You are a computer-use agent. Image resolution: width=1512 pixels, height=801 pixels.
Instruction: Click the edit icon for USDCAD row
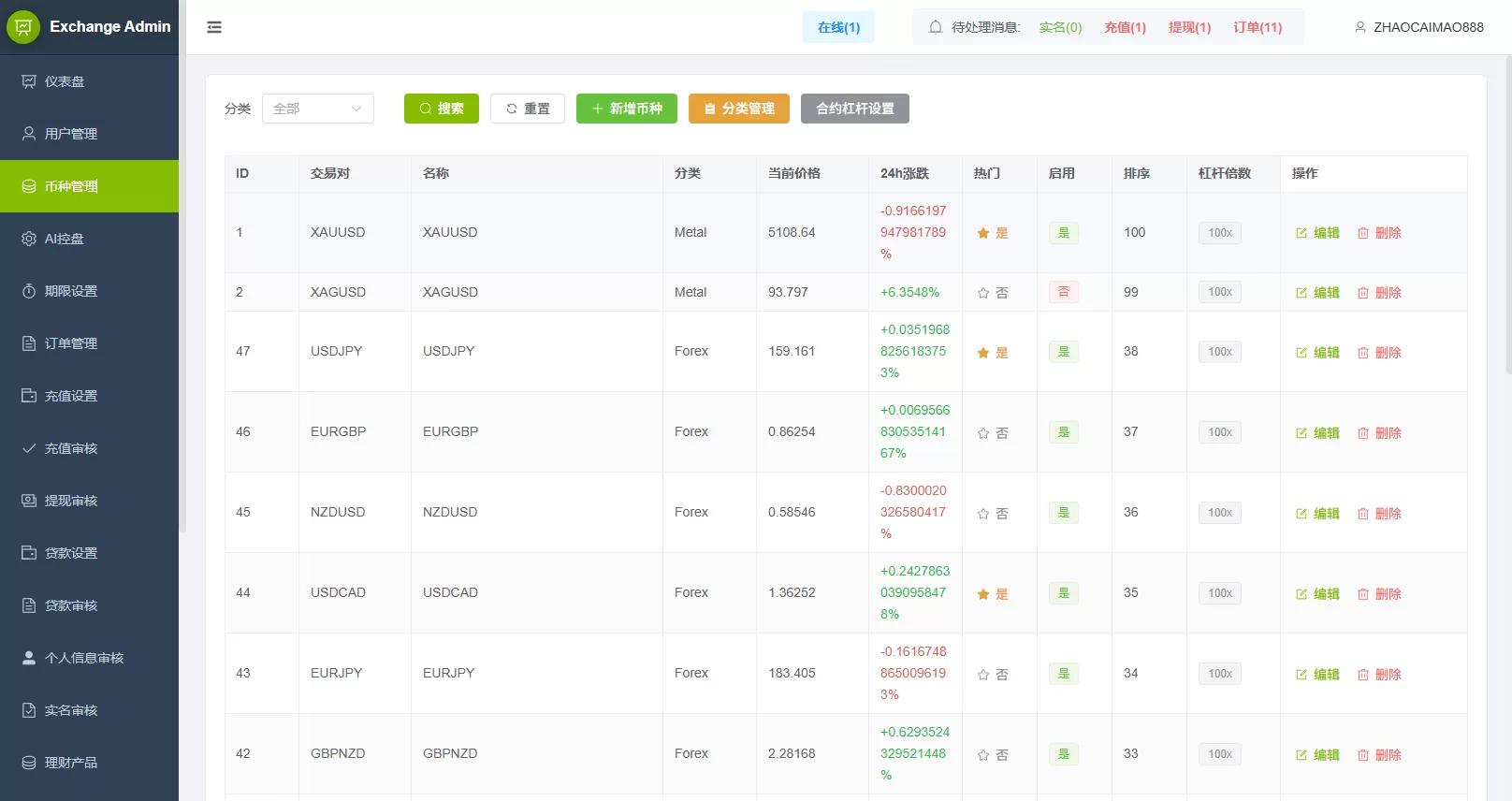1301,594
